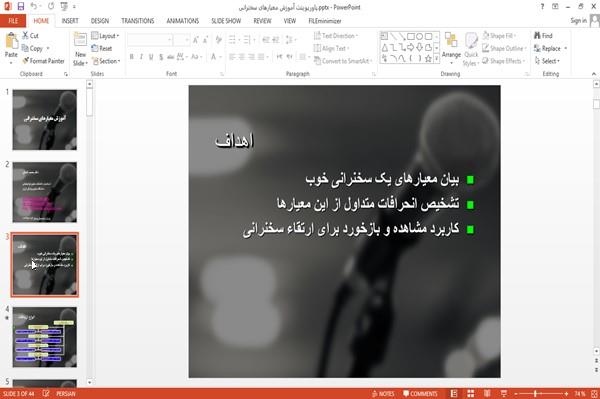600x399 pixels.
Task: Save the presentation with the floppy icon
Action: click(x=21, y=7)
